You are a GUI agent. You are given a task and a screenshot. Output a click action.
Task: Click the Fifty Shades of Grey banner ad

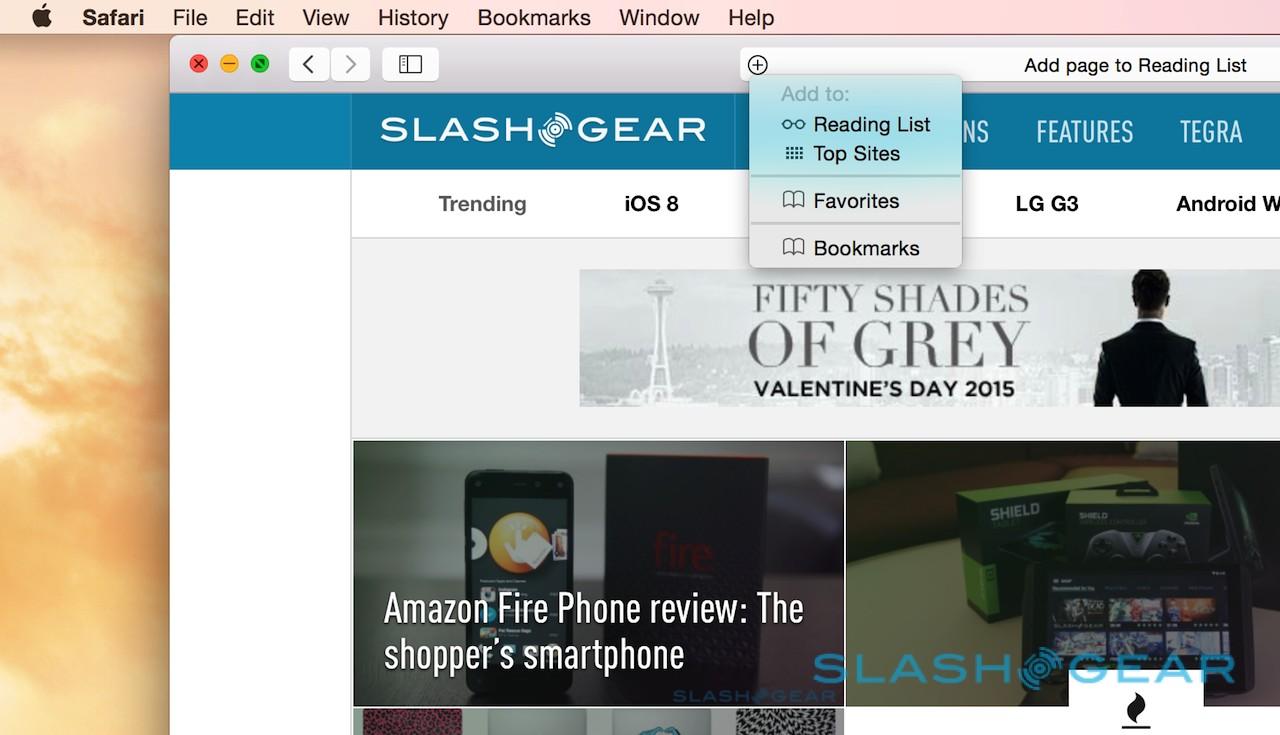point(929,338)
